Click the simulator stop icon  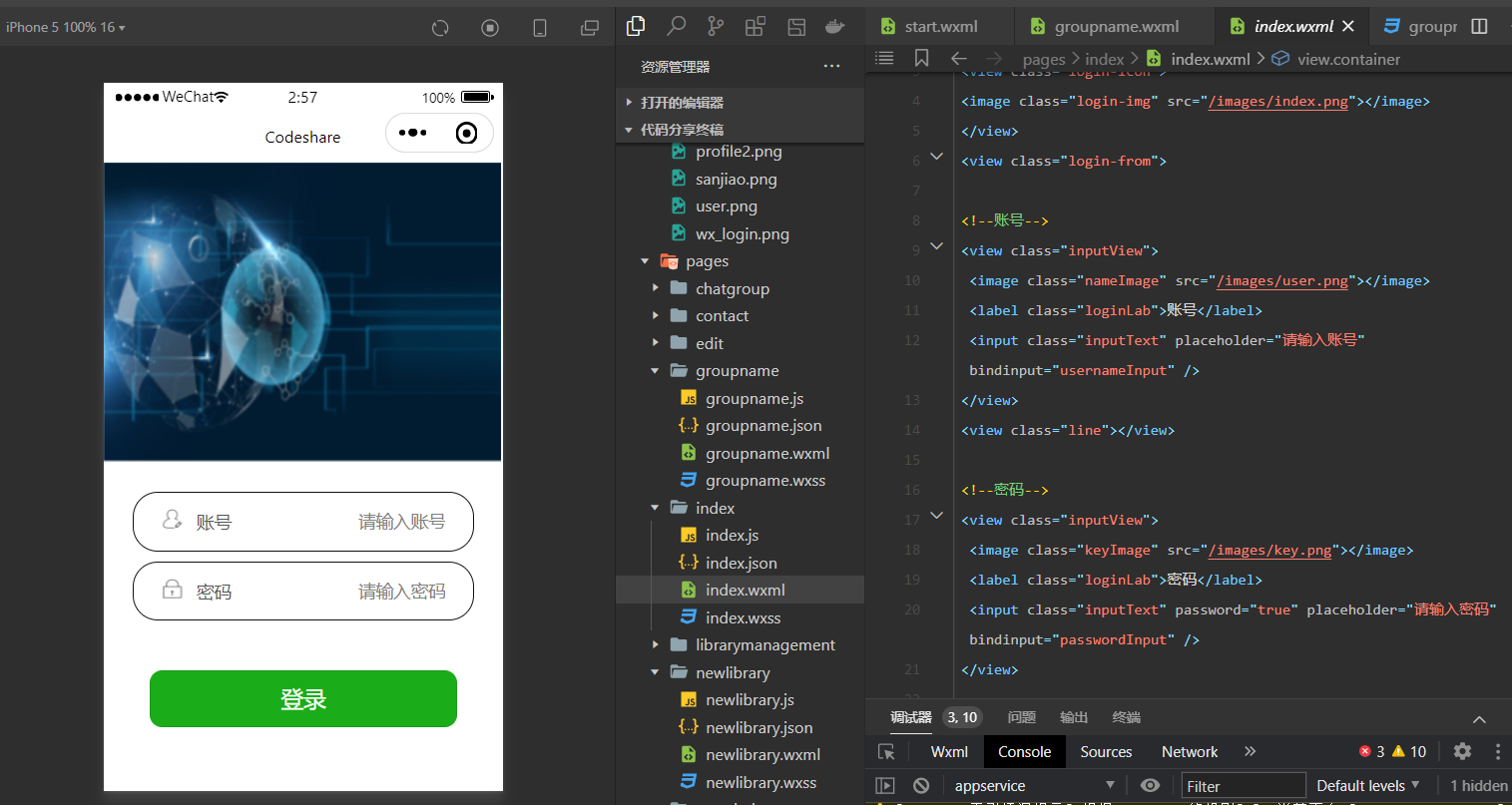click(x=490, y=28)
